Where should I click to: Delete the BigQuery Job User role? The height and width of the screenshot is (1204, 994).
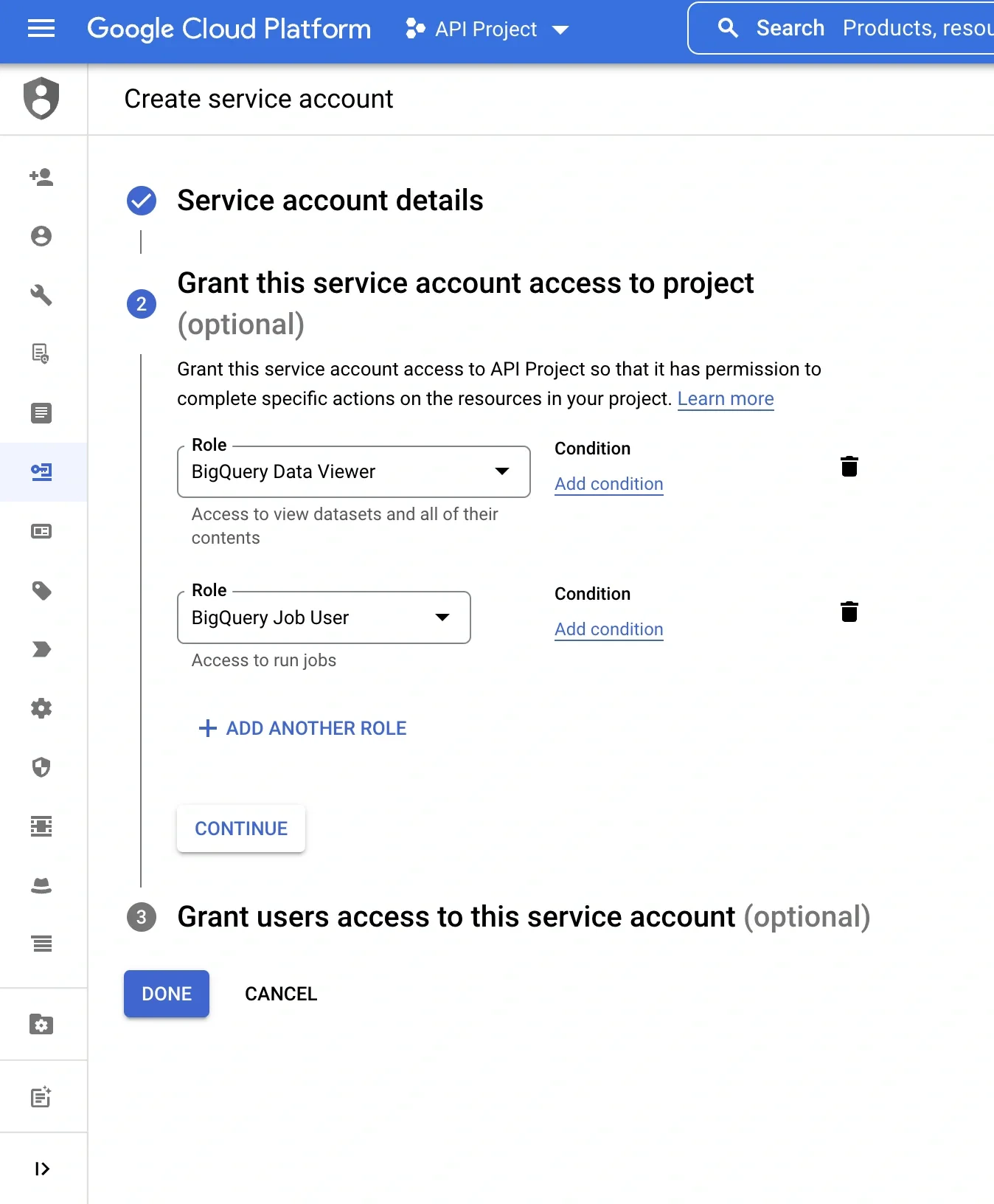pos(849,612)
